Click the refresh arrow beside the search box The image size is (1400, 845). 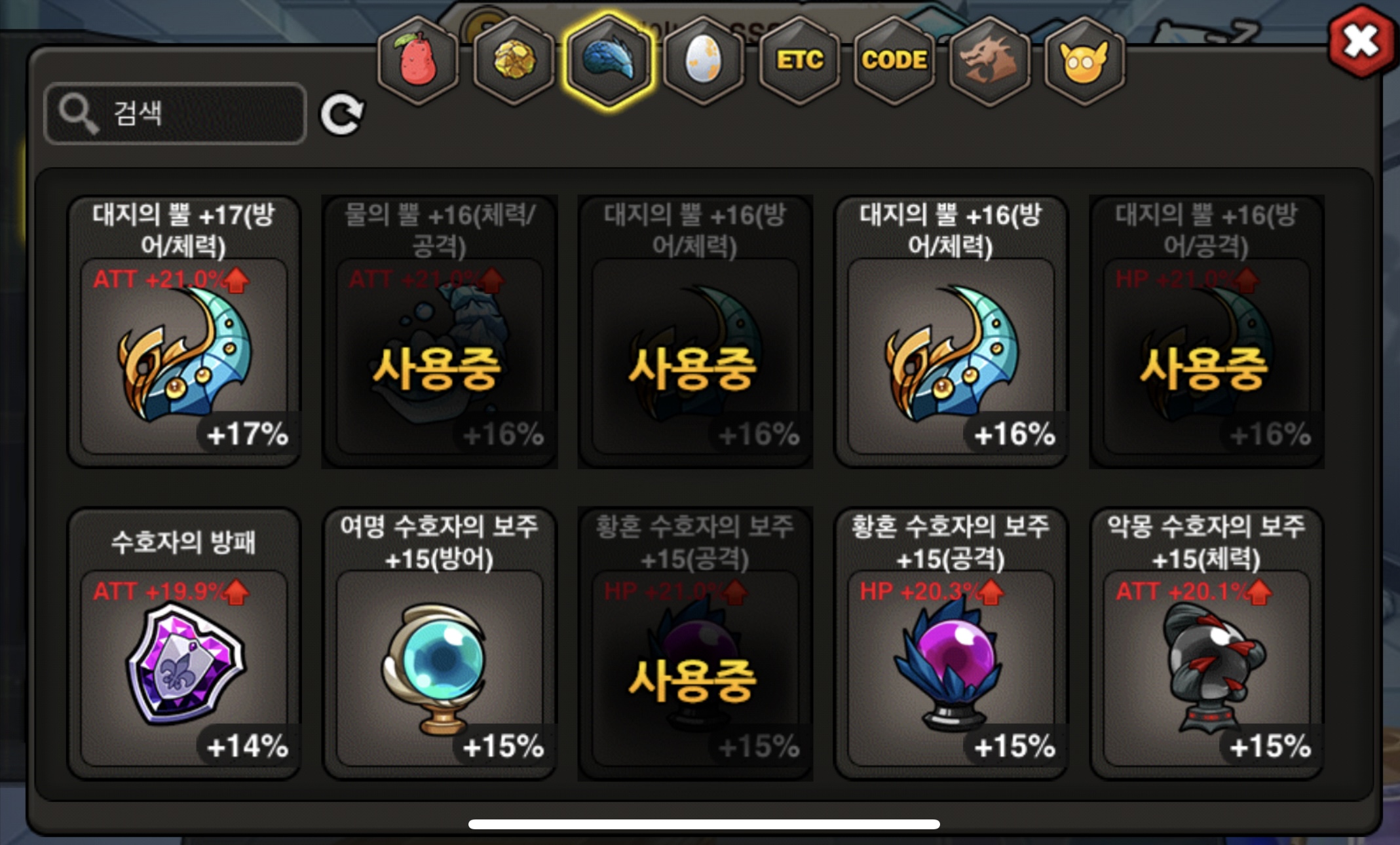click(x=341, y=114)
